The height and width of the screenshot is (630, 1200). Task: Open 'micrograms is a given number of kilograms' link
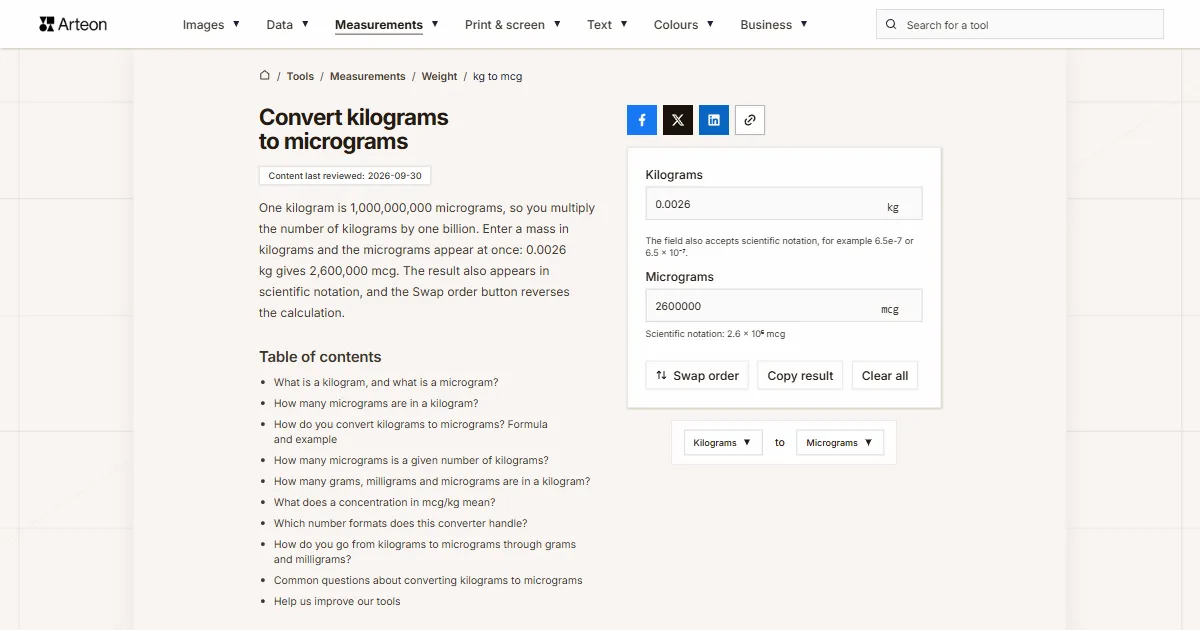coord(411,461)
